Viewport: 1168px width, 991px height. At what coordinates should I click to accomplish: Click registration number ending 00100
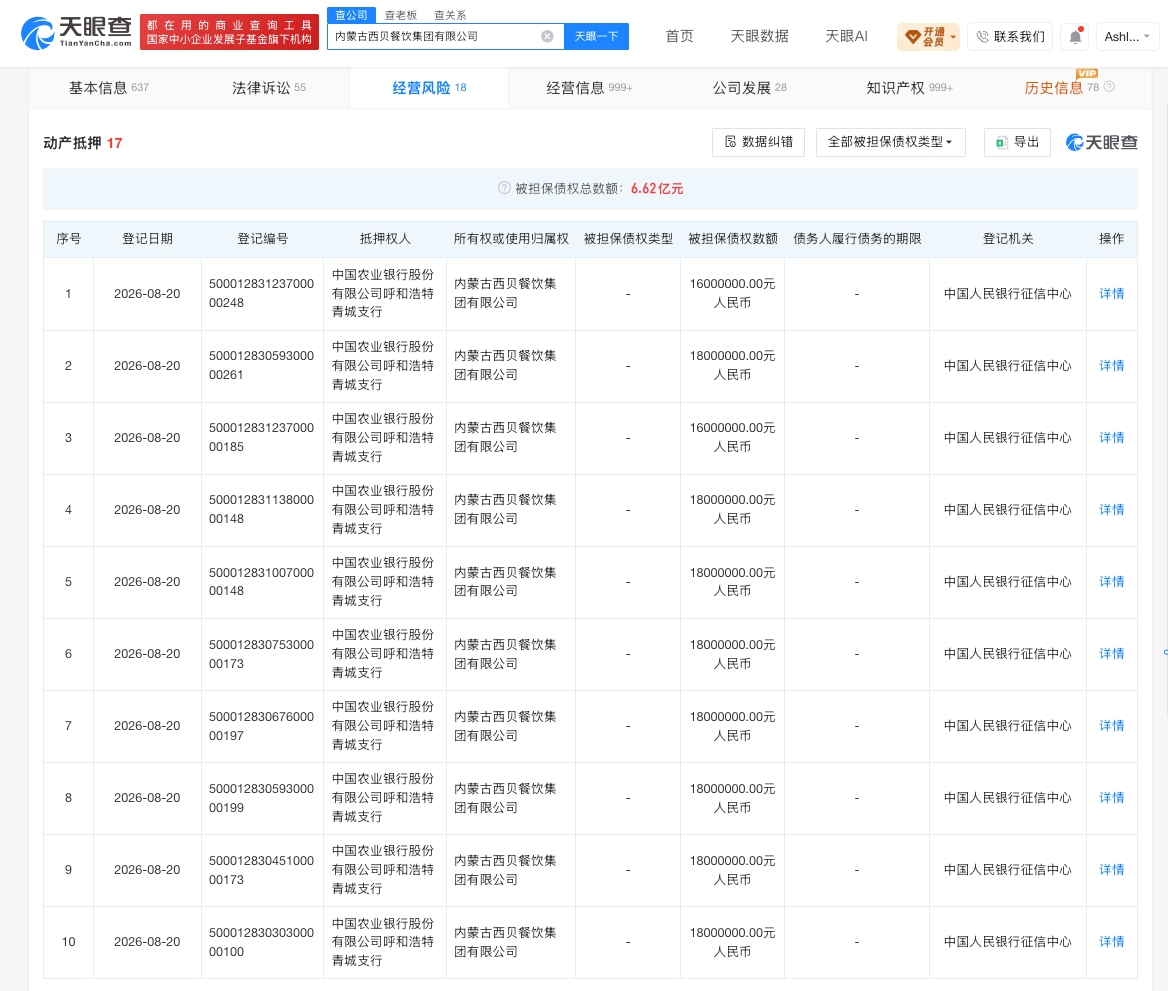[x=261, y=942]
